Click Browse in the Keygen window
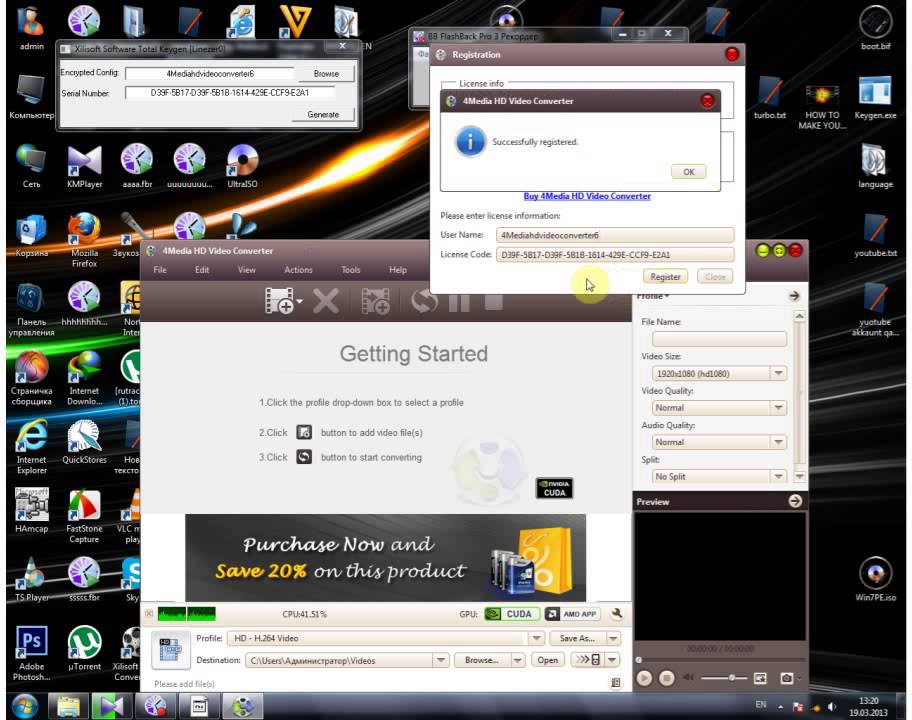The width and height of the screenshot is (912, 720). (x=326, y=74)
